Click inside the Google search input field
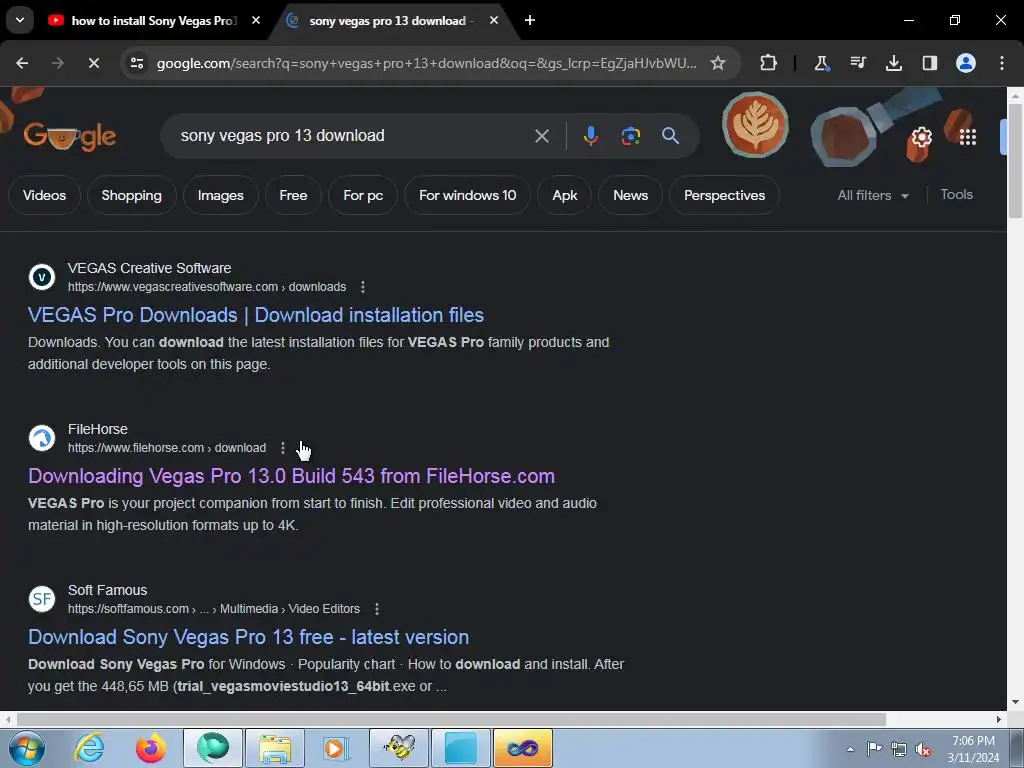This screenshot has width=1024, height=768. point(353,136)
